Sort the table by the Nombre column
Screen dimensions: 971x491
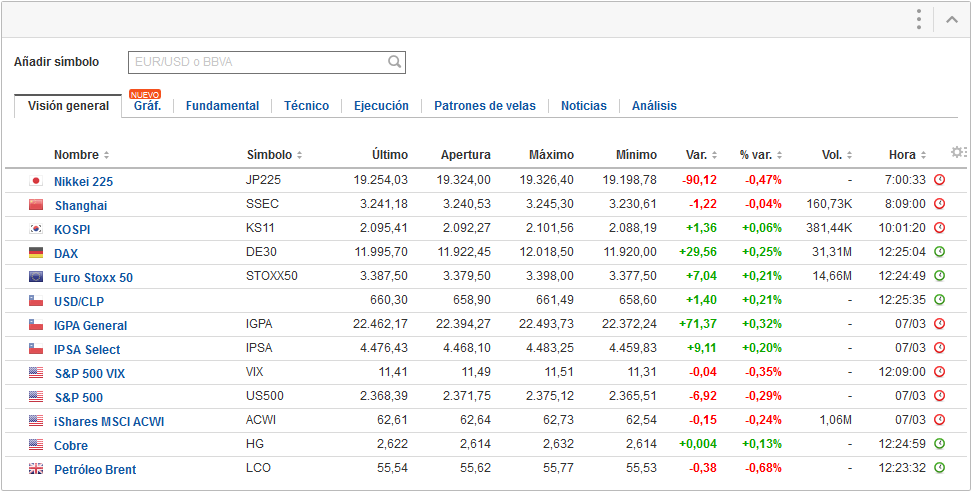tap(81, 155)
